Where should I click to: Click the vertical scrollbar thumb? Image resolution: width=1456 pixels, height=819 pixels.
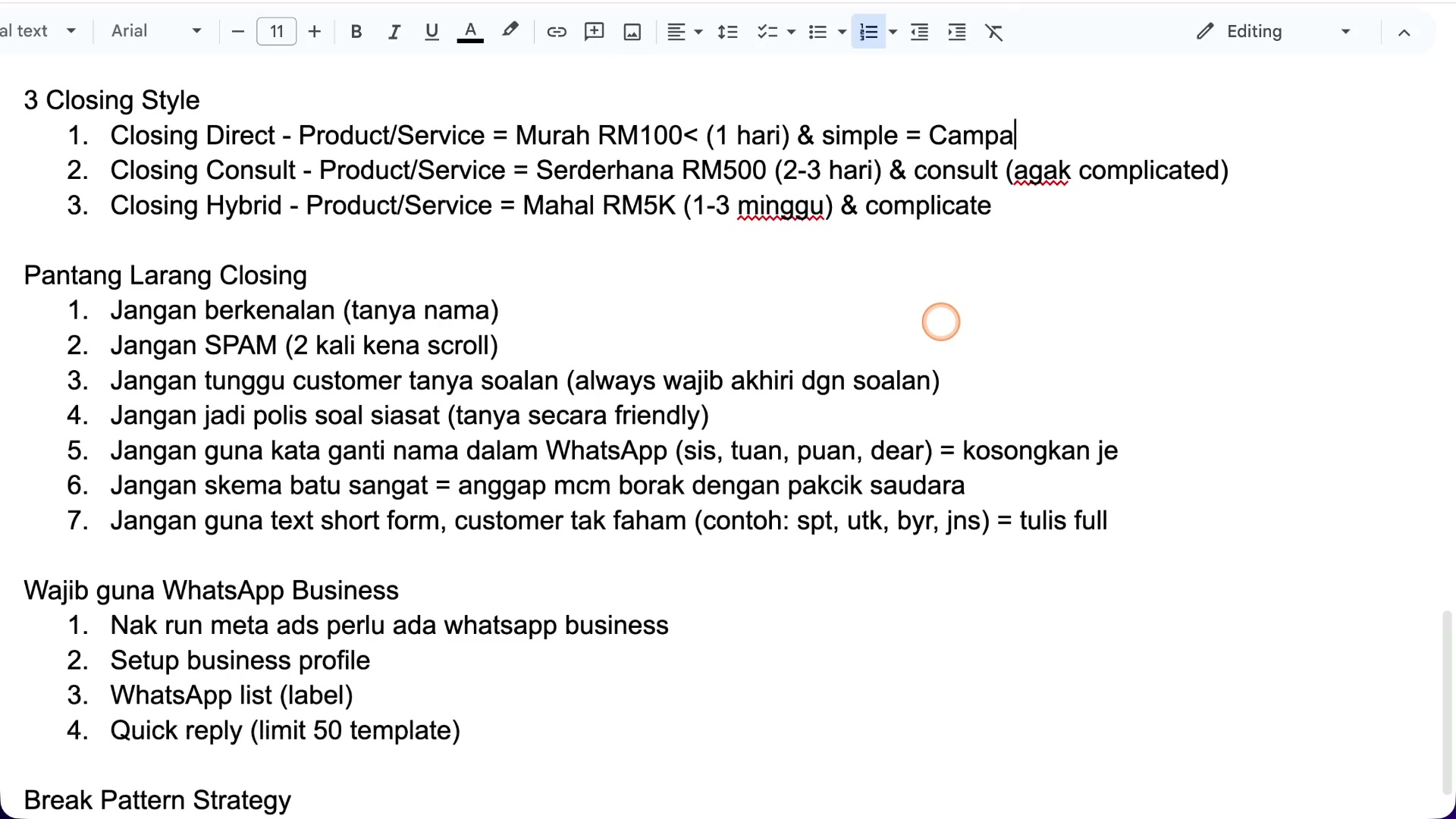coord(1447,701)
